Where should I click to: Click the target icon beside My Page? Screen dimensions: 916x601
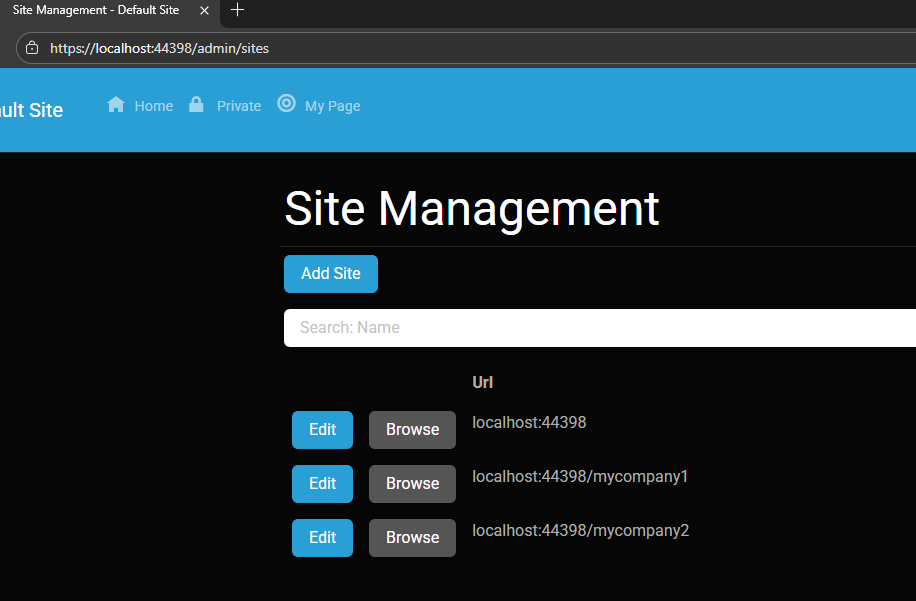click(x=286, y=103)
